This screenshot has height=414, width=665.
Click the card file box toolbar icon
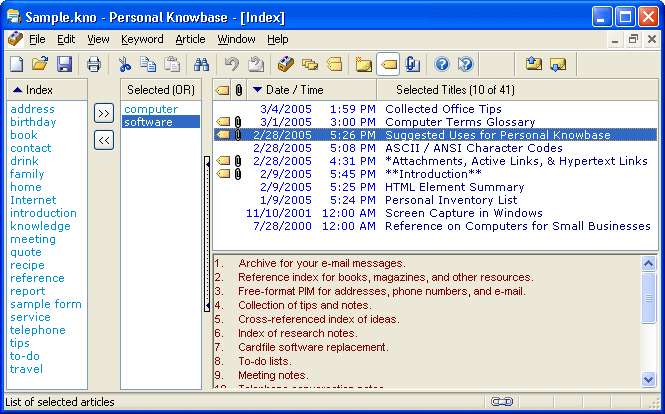pyautogui.click(x=286, y=64)
